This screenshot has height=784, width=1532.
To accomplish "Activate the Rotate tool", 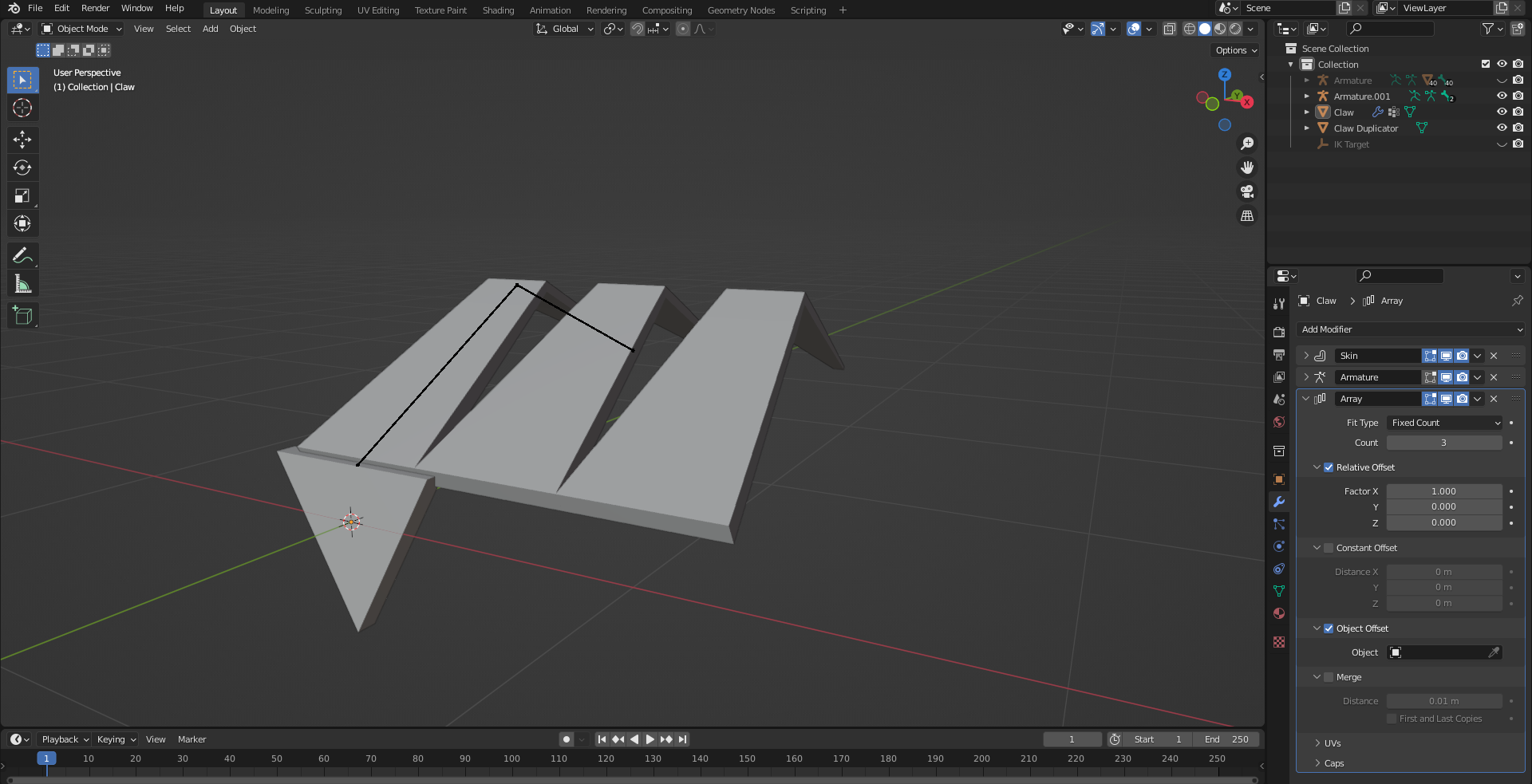I will tap(22, 167).
